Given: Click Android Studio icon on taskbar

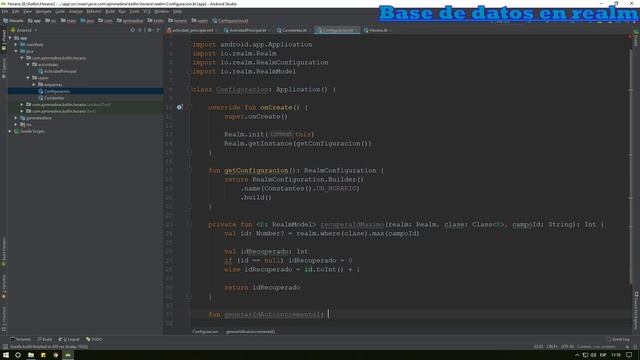Looking at the screenshot, I should tap(68, 355).
